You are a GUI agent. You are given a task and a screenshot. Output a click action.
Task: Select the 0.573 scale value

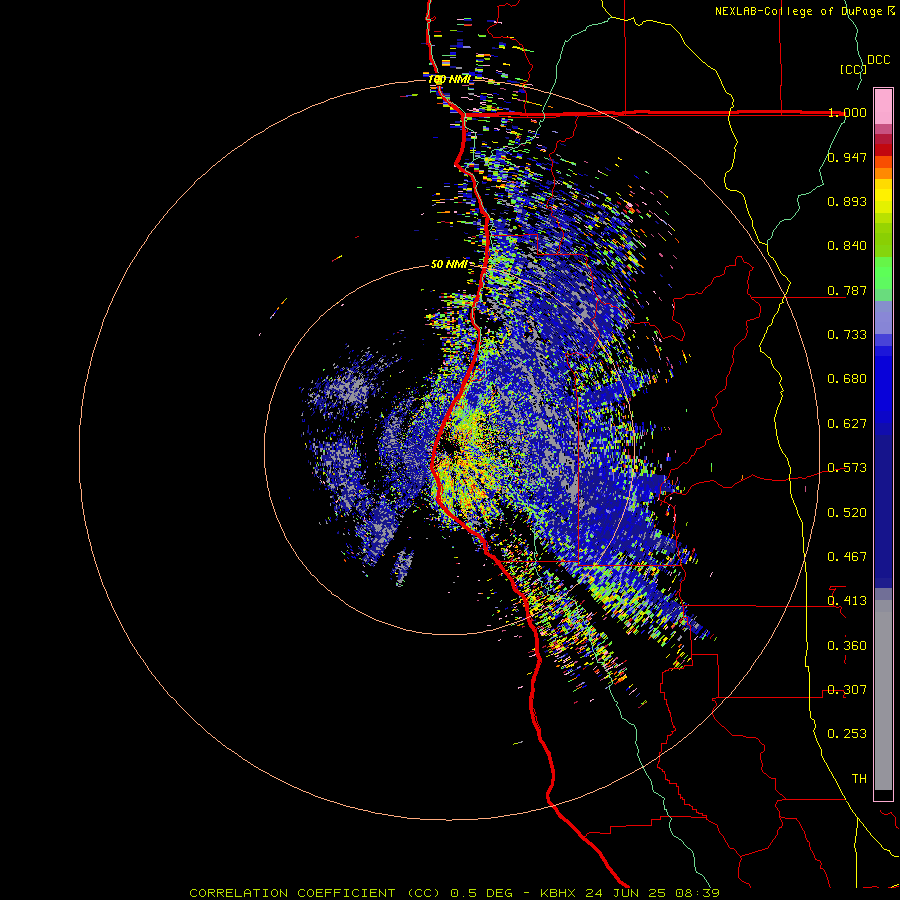(x=847, y=468)
